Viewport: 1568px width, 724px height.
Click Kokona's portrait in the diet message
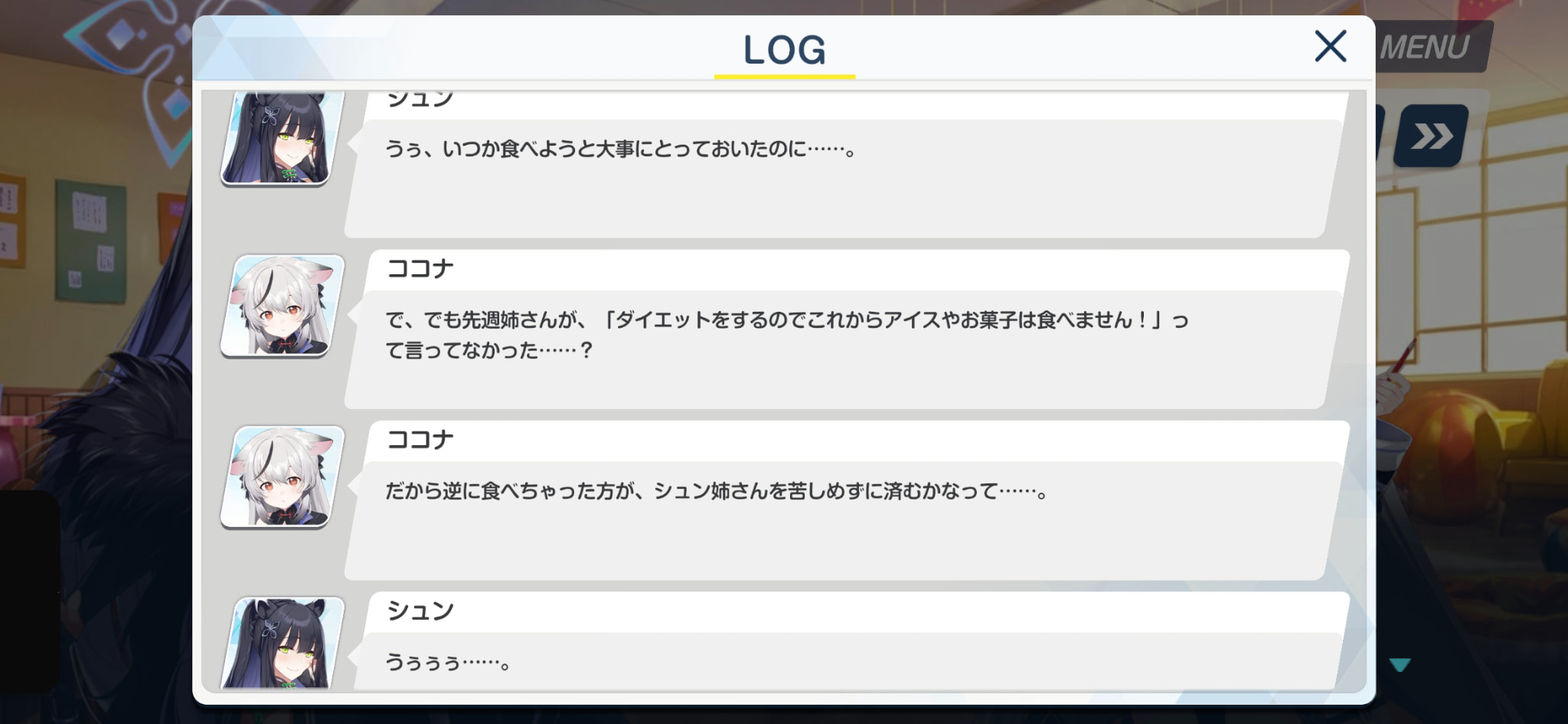tap(283, 306)
